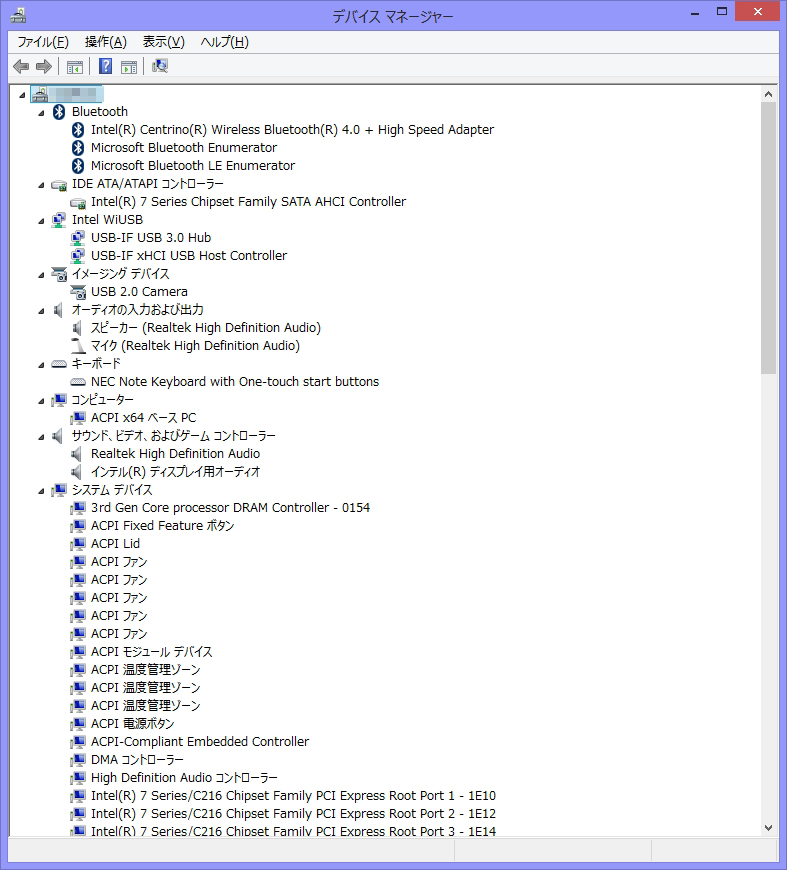Click the scrollbar up arrow
Viewport: 787px width, 870px height.
pos(768,94)
